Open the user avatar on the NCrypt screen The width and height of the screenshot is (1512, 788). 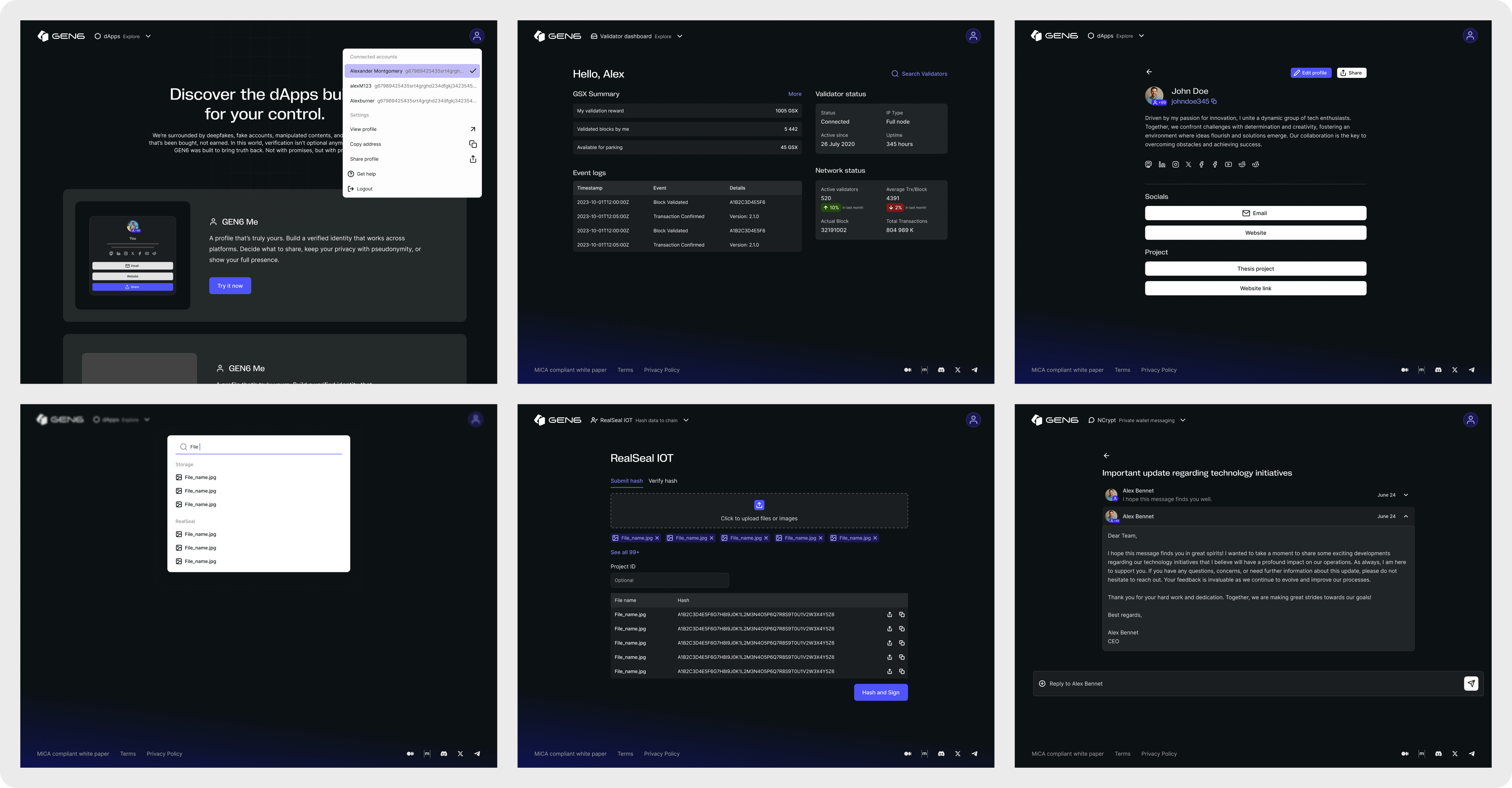pos(1470,420)
